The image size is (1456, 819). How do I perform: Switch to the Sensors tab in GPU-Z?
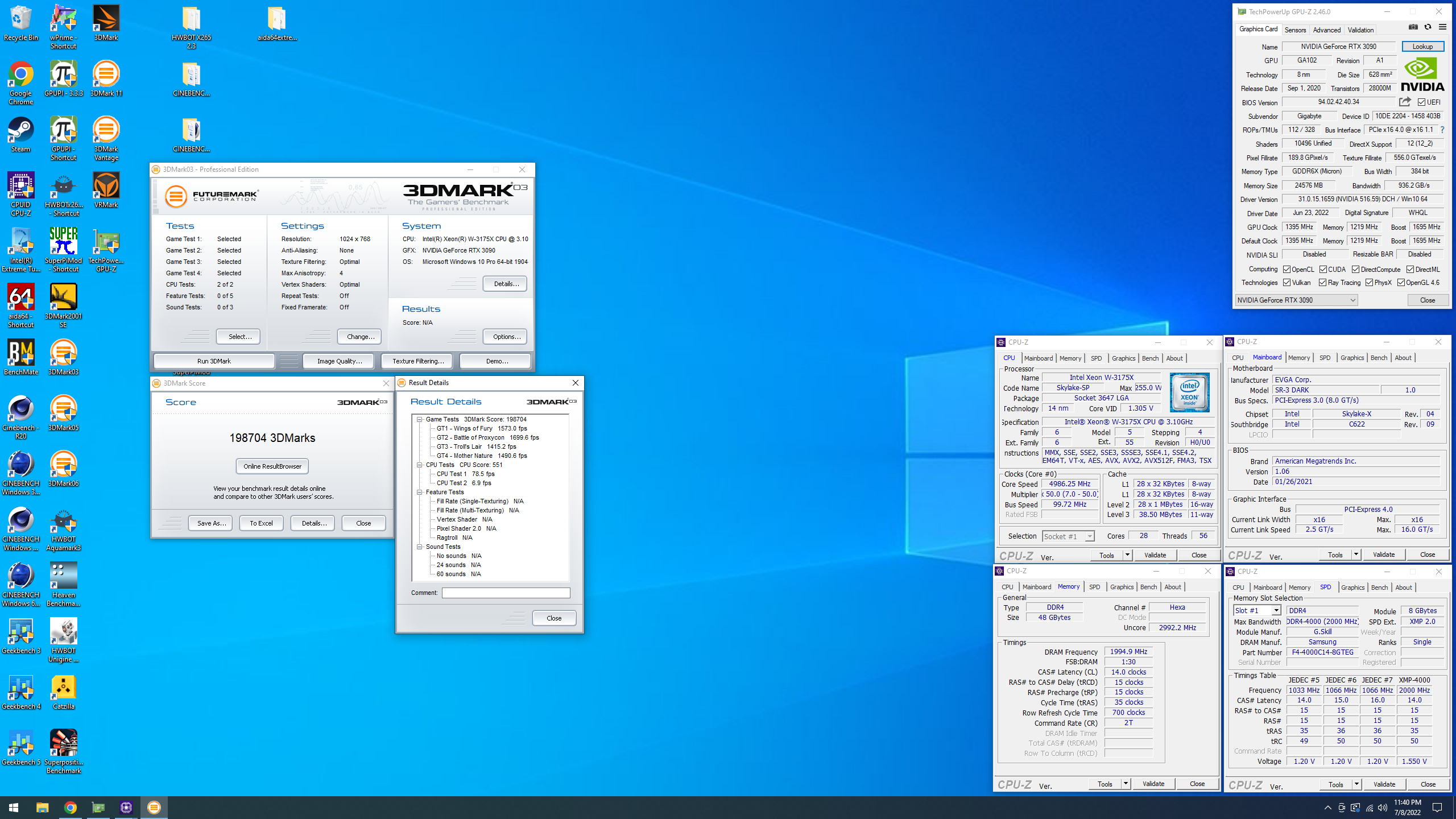(x=1295, y=30)
